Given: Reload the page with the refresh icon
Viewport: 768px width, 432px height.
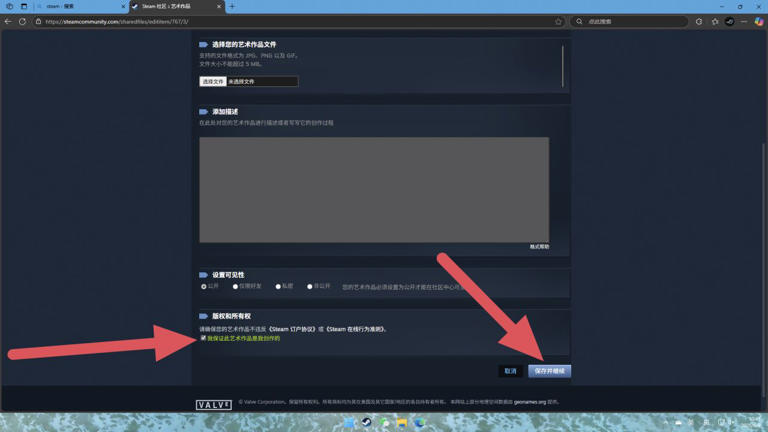Looking at the screenshot, I should pyautogui.click(x=23, y=22).
